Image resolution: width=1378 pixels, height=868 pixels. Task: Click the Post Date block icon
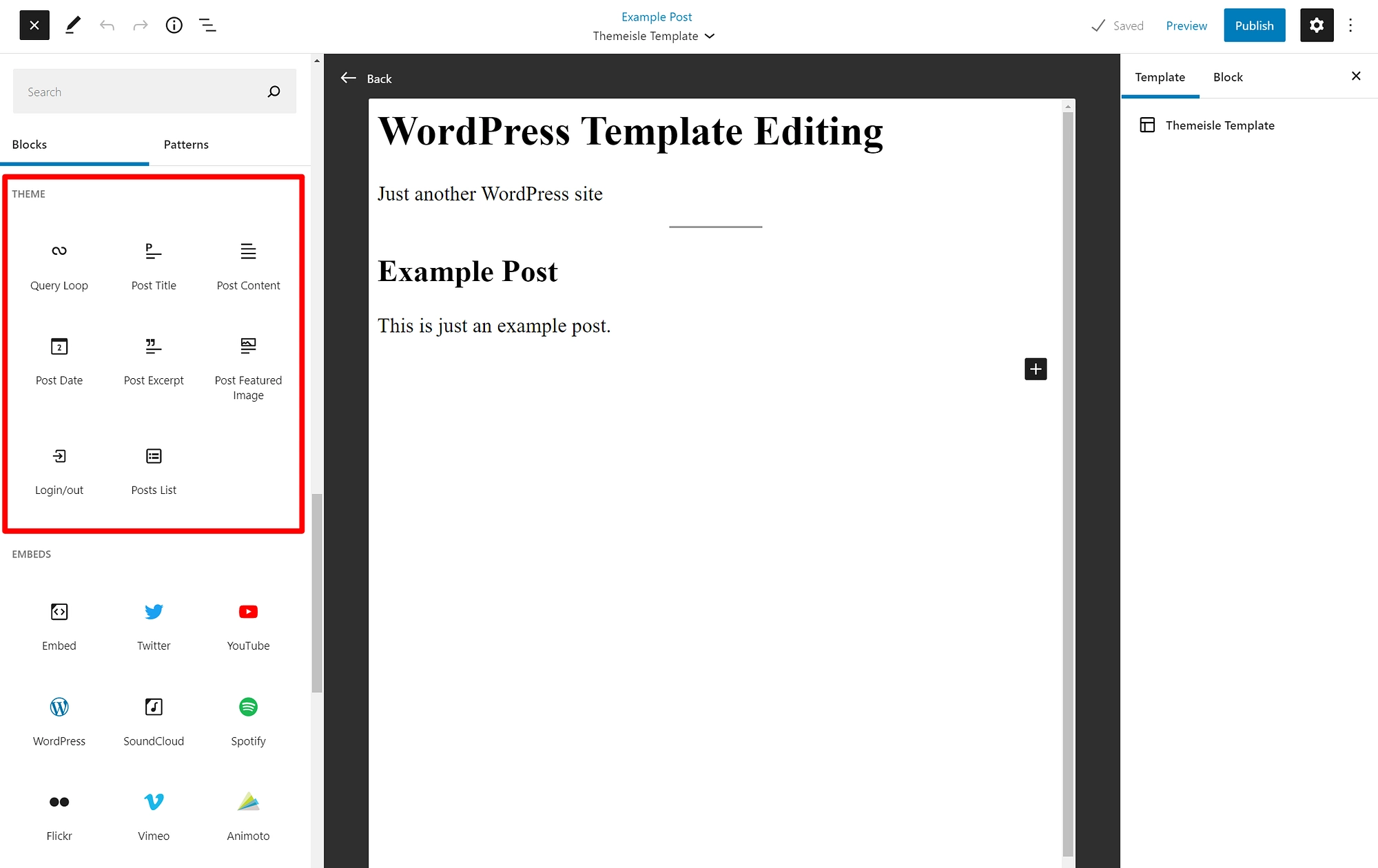(x=59, y=346)
